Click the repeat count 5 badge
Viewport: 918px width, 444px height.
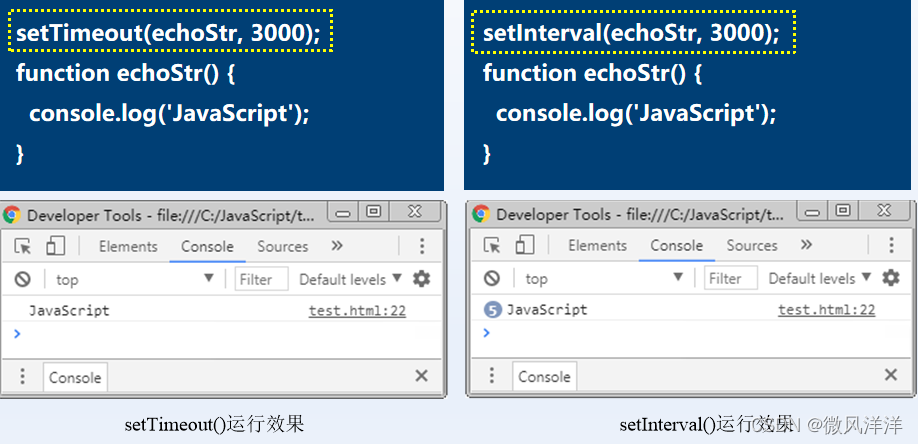(x=493, y=310)
